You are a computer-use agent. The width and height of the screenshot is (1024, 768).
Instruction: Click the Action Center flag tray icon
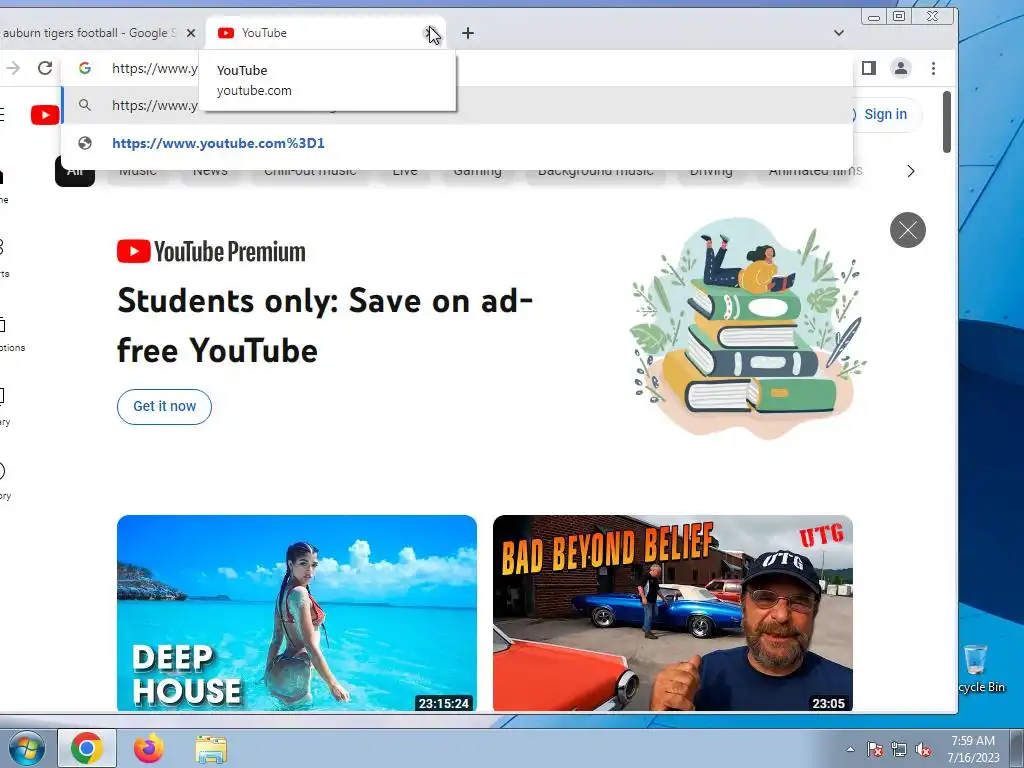874,749
